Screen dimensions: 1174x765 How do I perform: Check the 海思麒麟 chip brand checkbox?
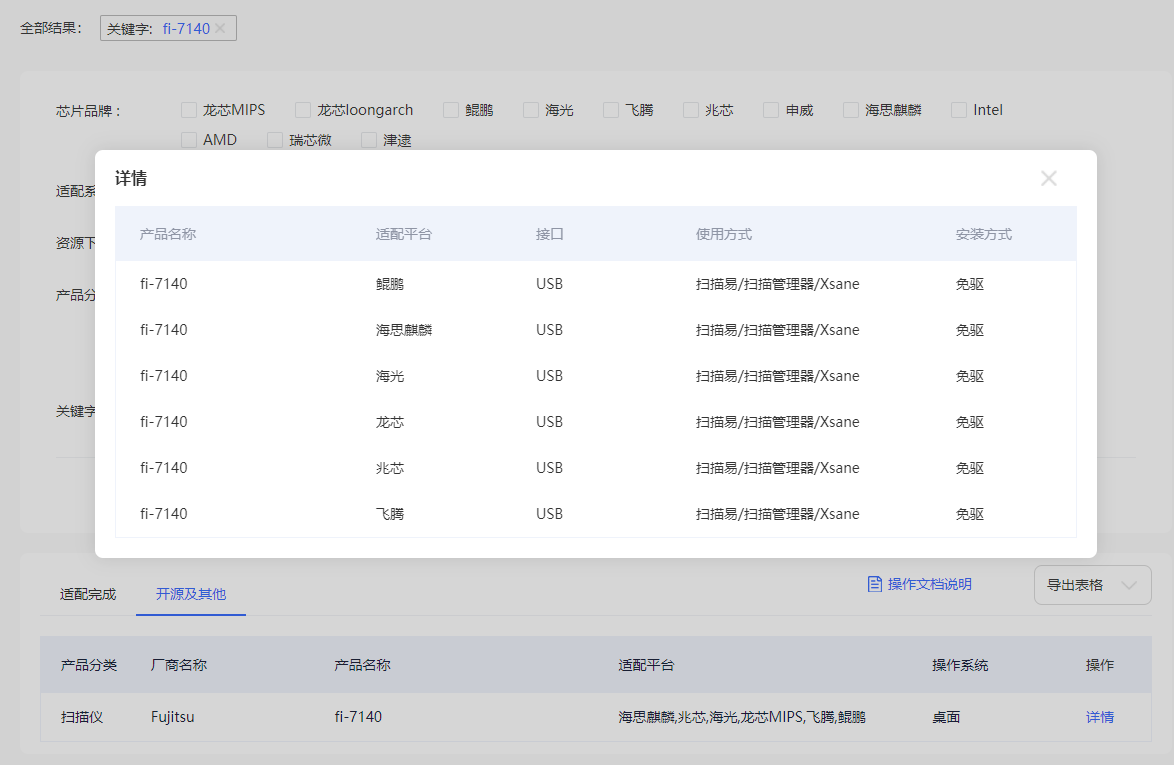pyautogui.click(x=851, y=110)
